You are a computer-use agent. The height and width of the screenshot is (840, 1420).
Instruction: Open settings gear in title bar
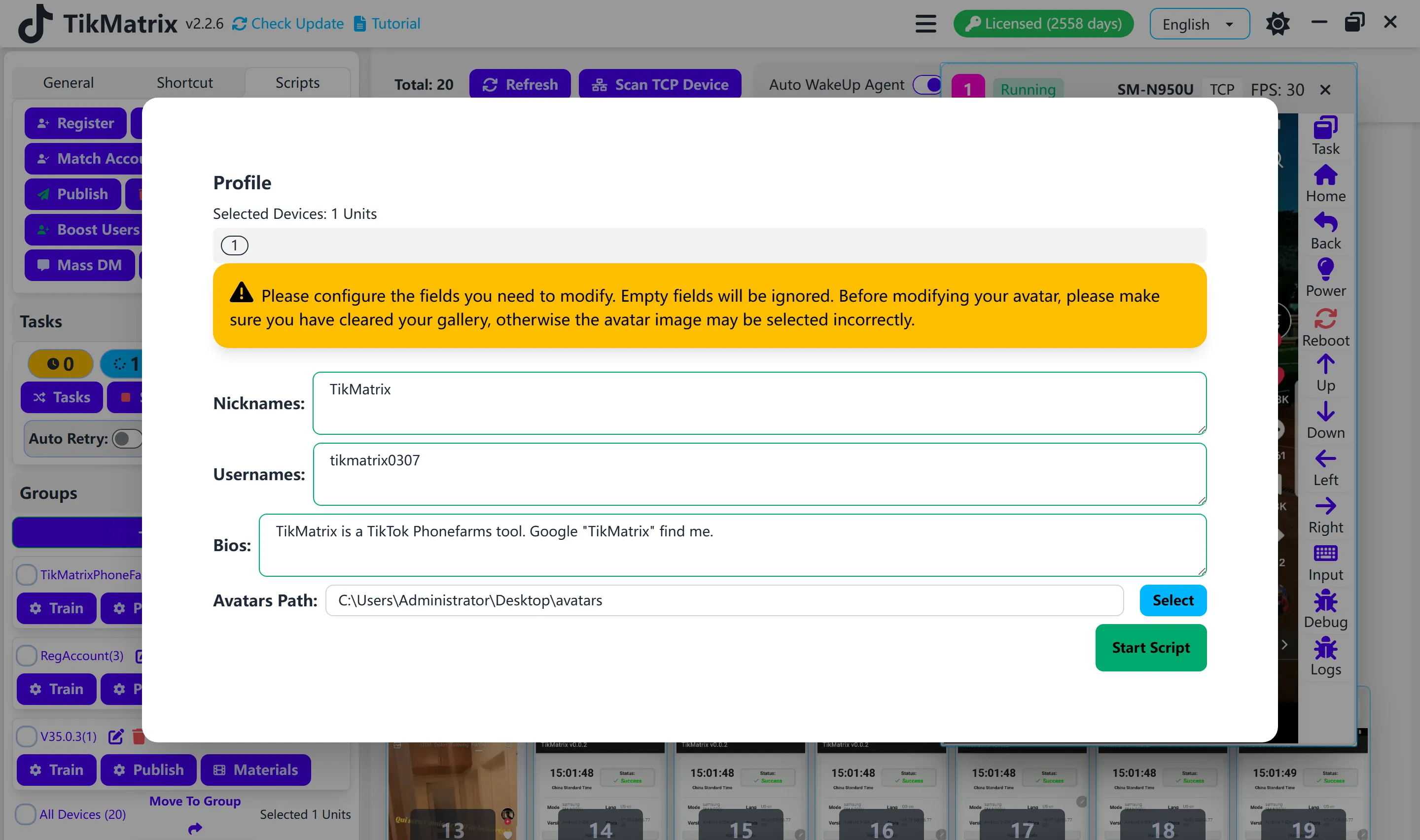[x=1278, y=24]
